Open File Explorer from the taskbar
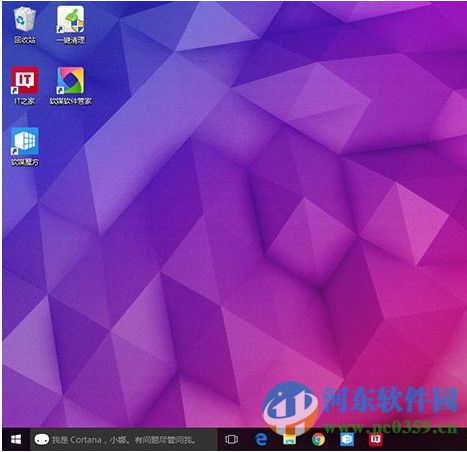Screen dimensions: 467x452 289,440
